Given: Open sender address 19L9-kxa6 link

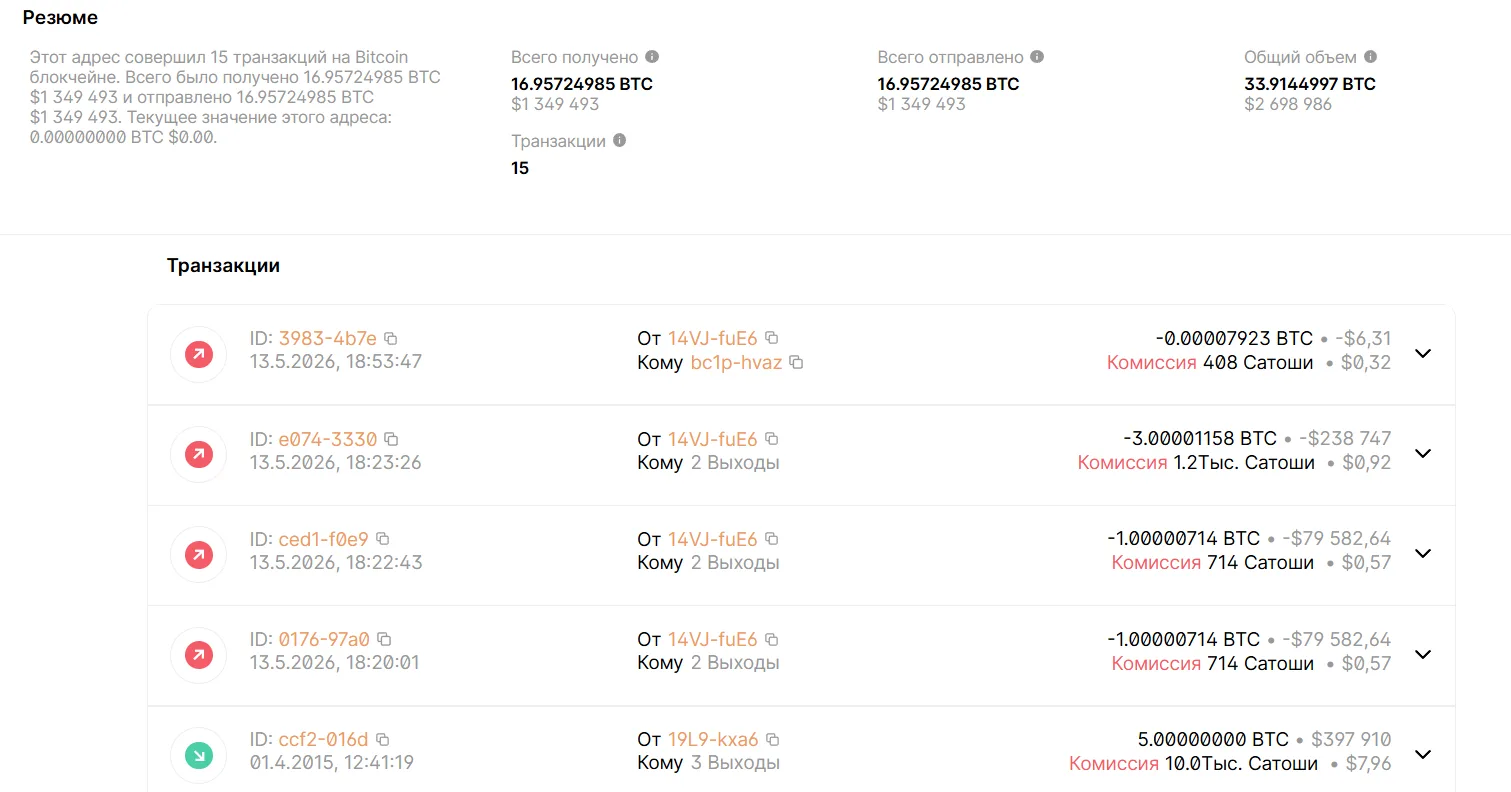Looking at the screenshot, I should tap(713, 740).
